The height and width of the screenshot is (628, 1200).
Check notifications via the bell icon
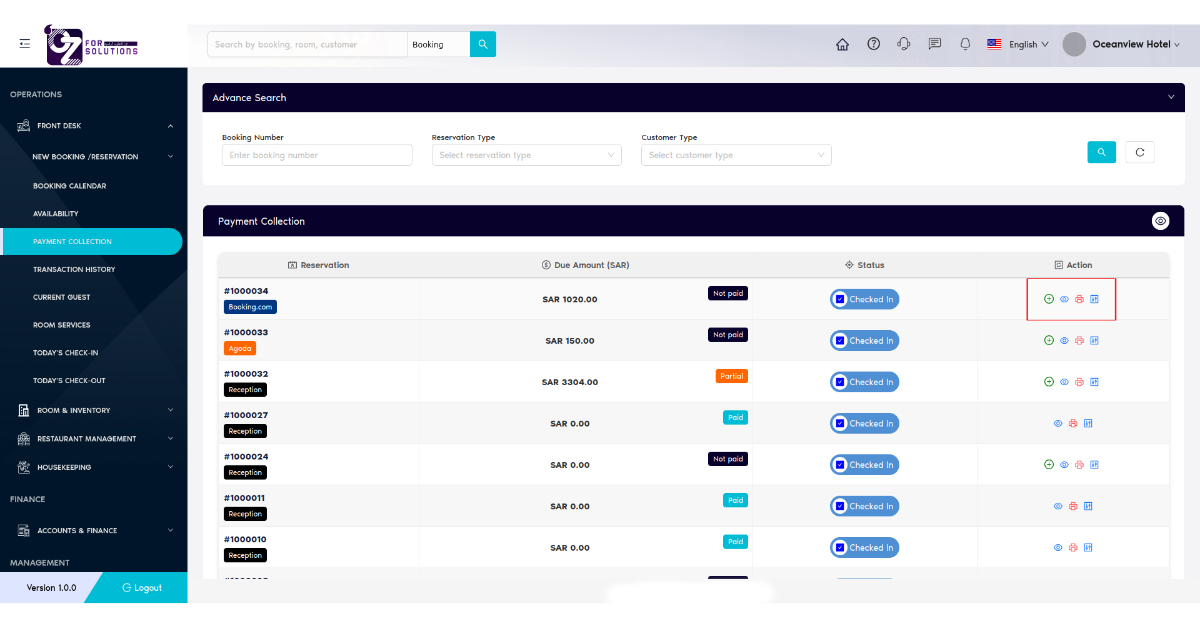tap(965, 44)
